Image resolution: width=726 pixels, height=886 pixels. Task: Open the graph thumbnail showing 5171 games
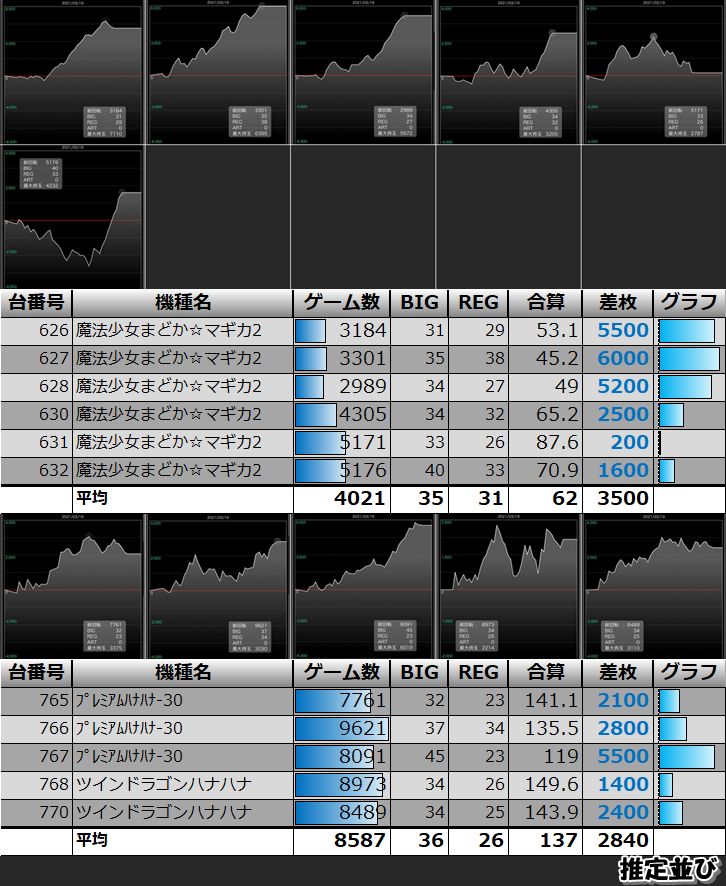[654, 72]
